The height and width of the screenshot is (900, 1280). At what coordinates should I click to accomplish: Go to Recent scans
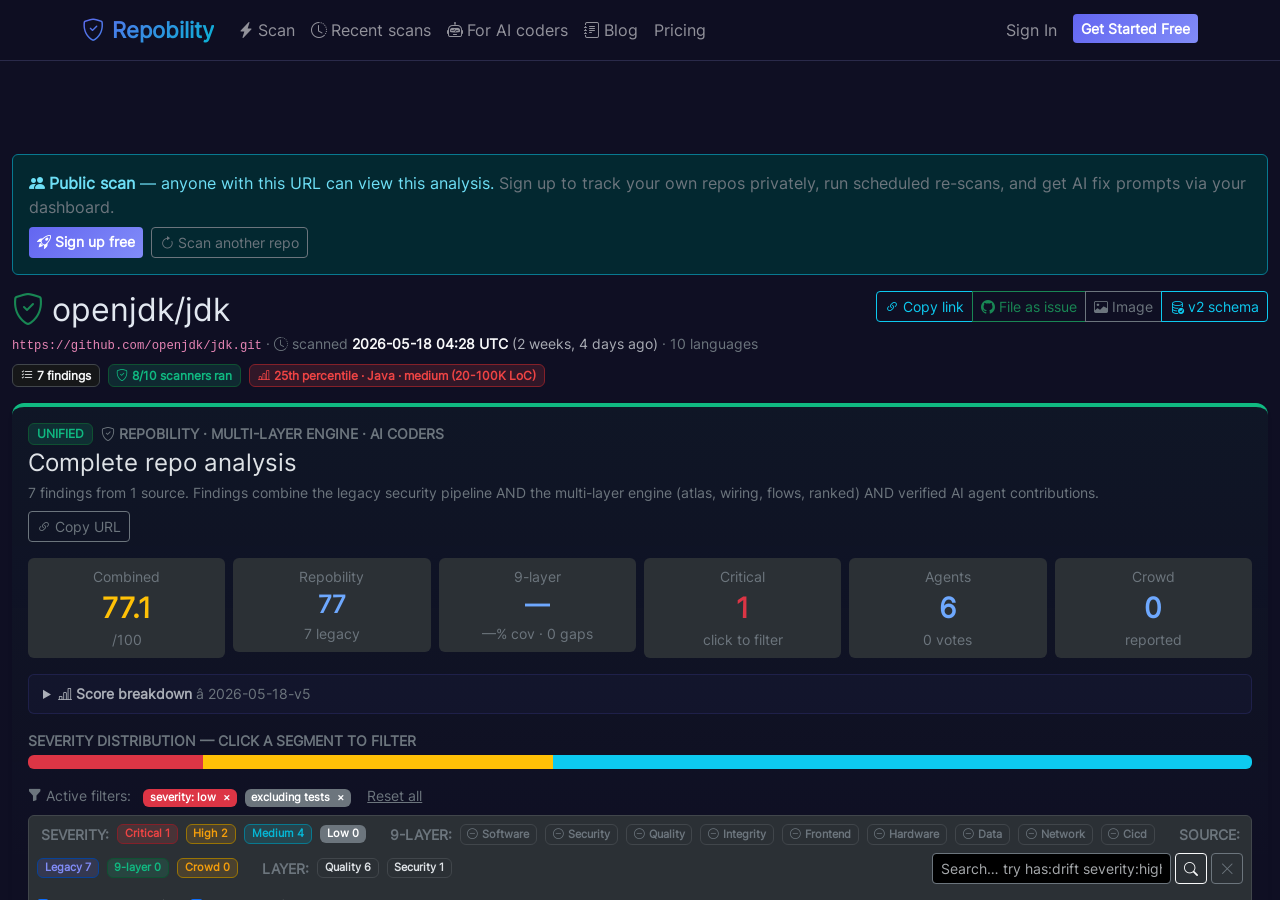click(x=371, y=30)
